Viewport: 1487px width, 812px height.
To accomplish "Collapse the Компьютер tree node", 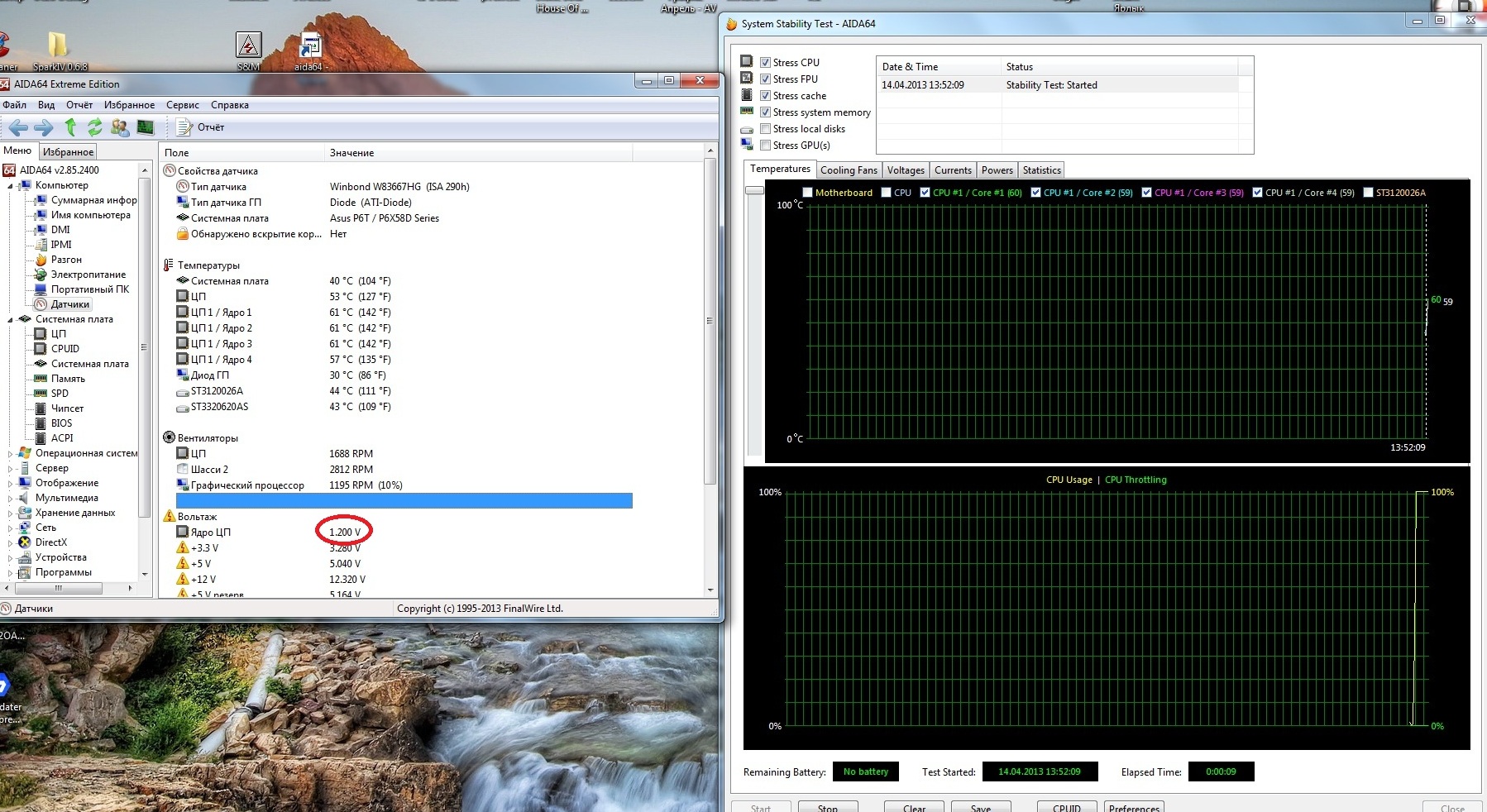I will [11, 186].
